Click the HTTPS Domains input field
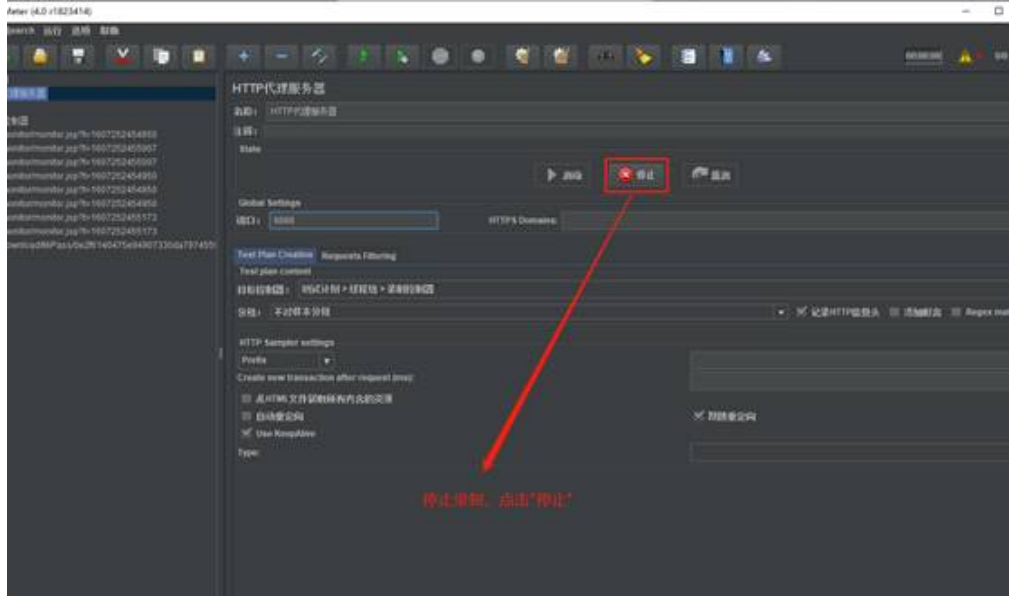The image size is (1012, 596). pyautogui.click(x=785, y=220)
